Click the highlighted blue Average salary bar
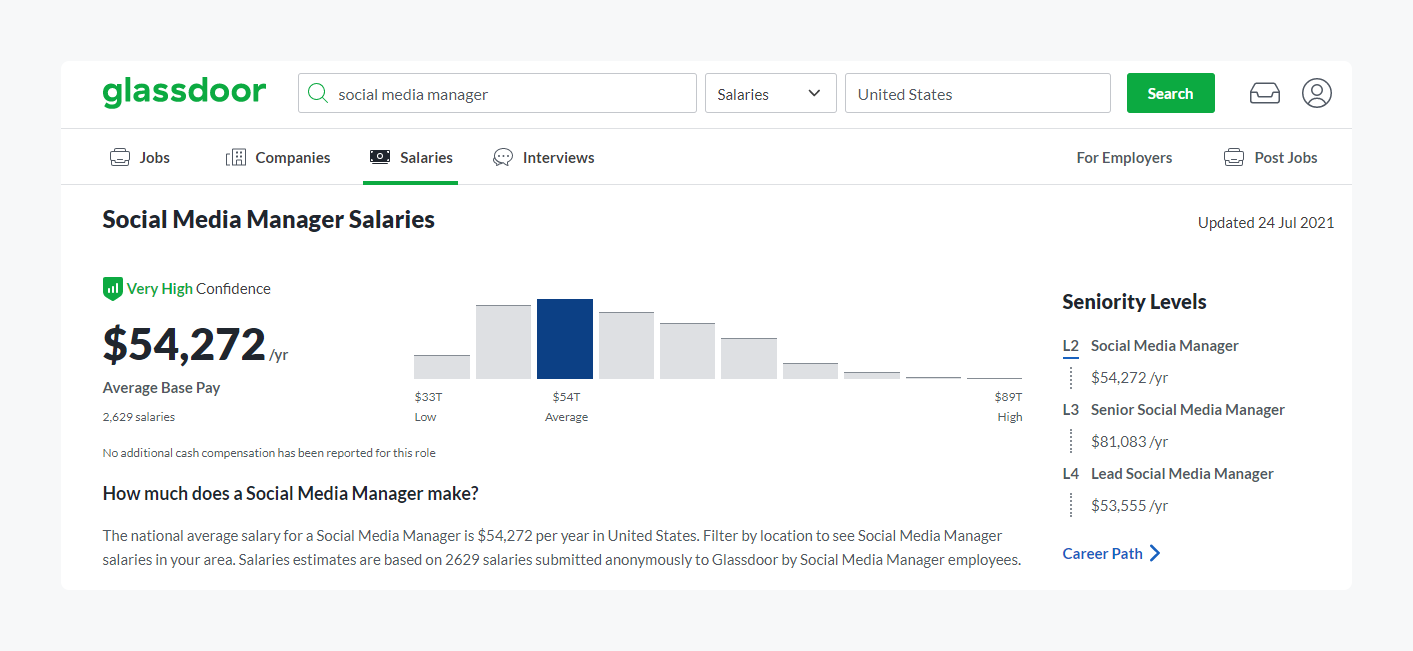1413x651 pixels. click(565, 339)
